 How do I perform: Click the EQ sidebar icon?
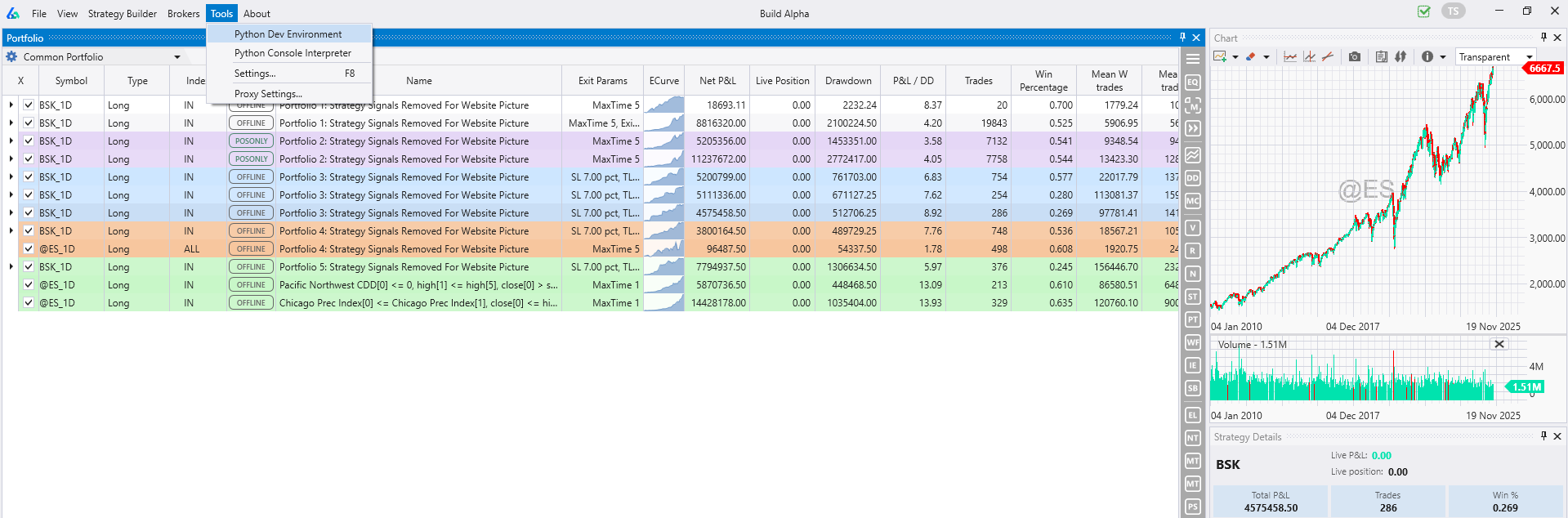[1193, 83]
